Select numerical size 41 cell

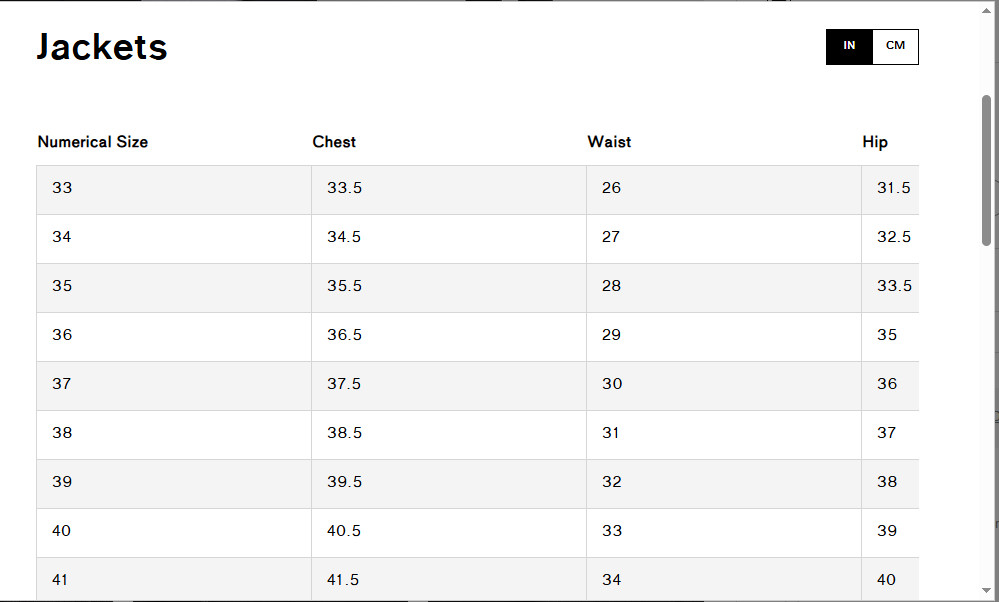click(61, 580)
